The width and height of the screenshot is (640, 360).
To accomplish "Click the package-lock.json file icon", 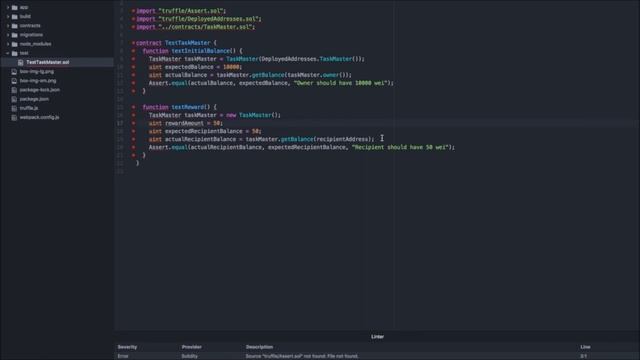I will pos(14,90).
